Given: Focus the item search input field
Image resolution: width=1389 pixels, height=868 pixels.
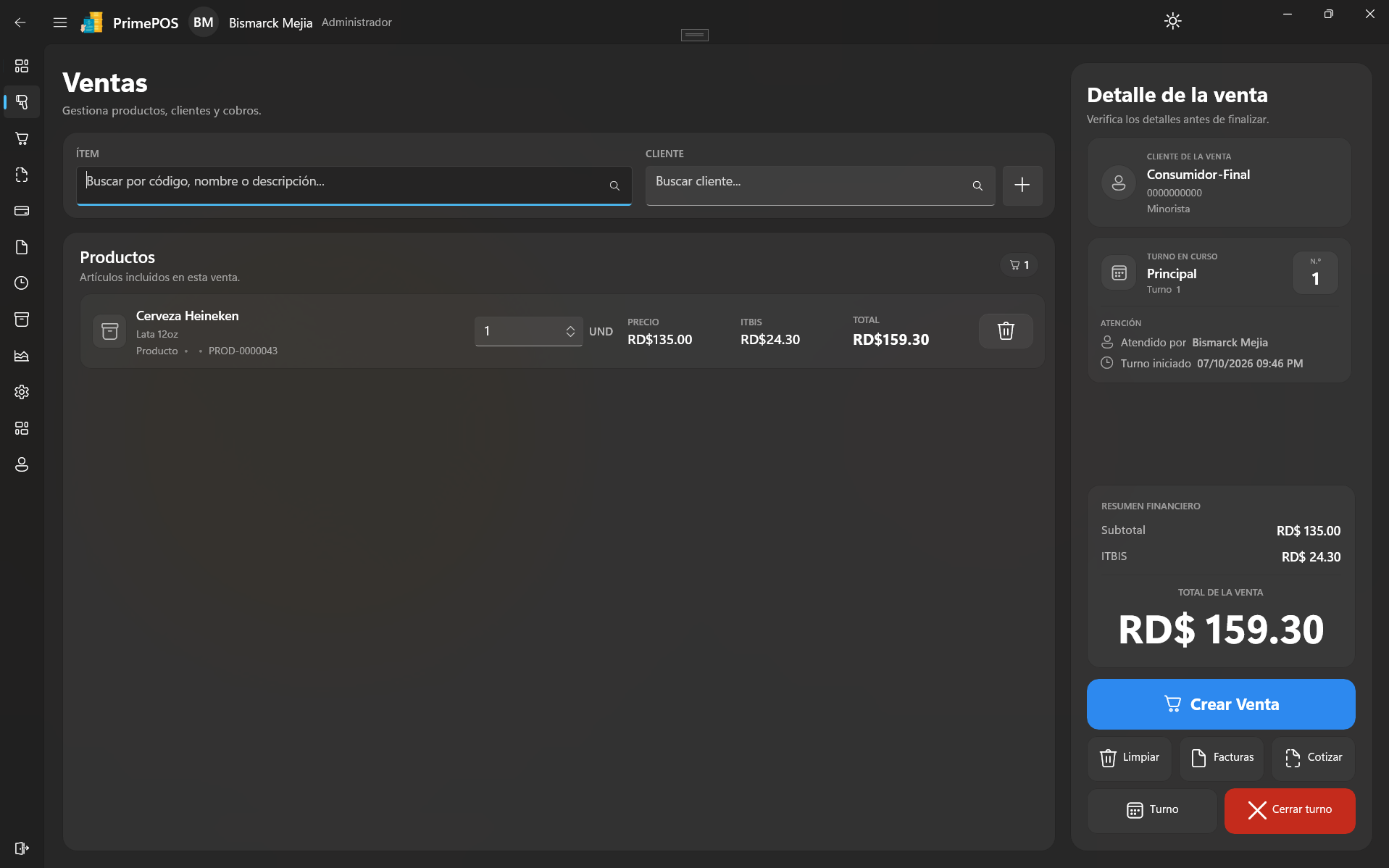Looking at the screenshot, I should coord(354,185).
